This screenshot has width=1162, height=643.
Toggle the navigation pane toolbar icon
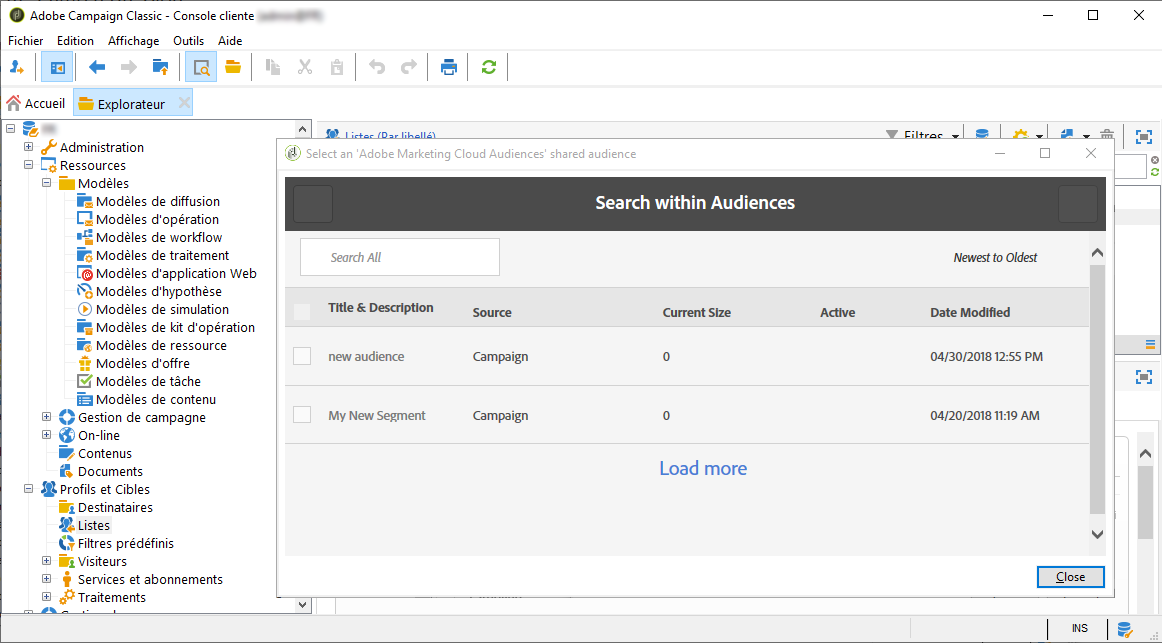[x=57, y=67]
